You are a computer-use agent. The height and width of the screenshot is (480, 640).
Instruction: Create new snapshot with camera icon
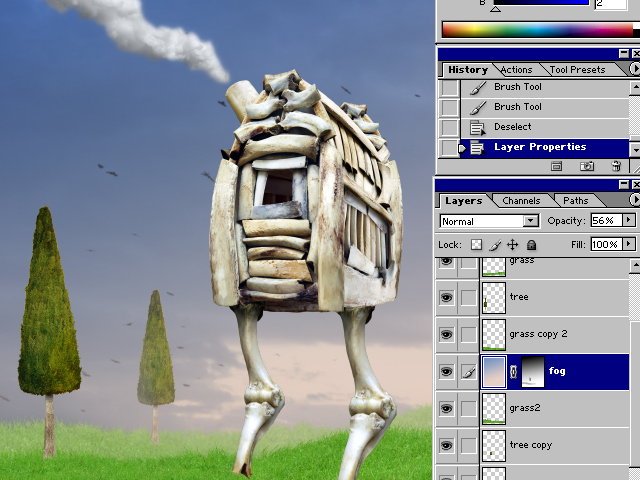point(587,166)
